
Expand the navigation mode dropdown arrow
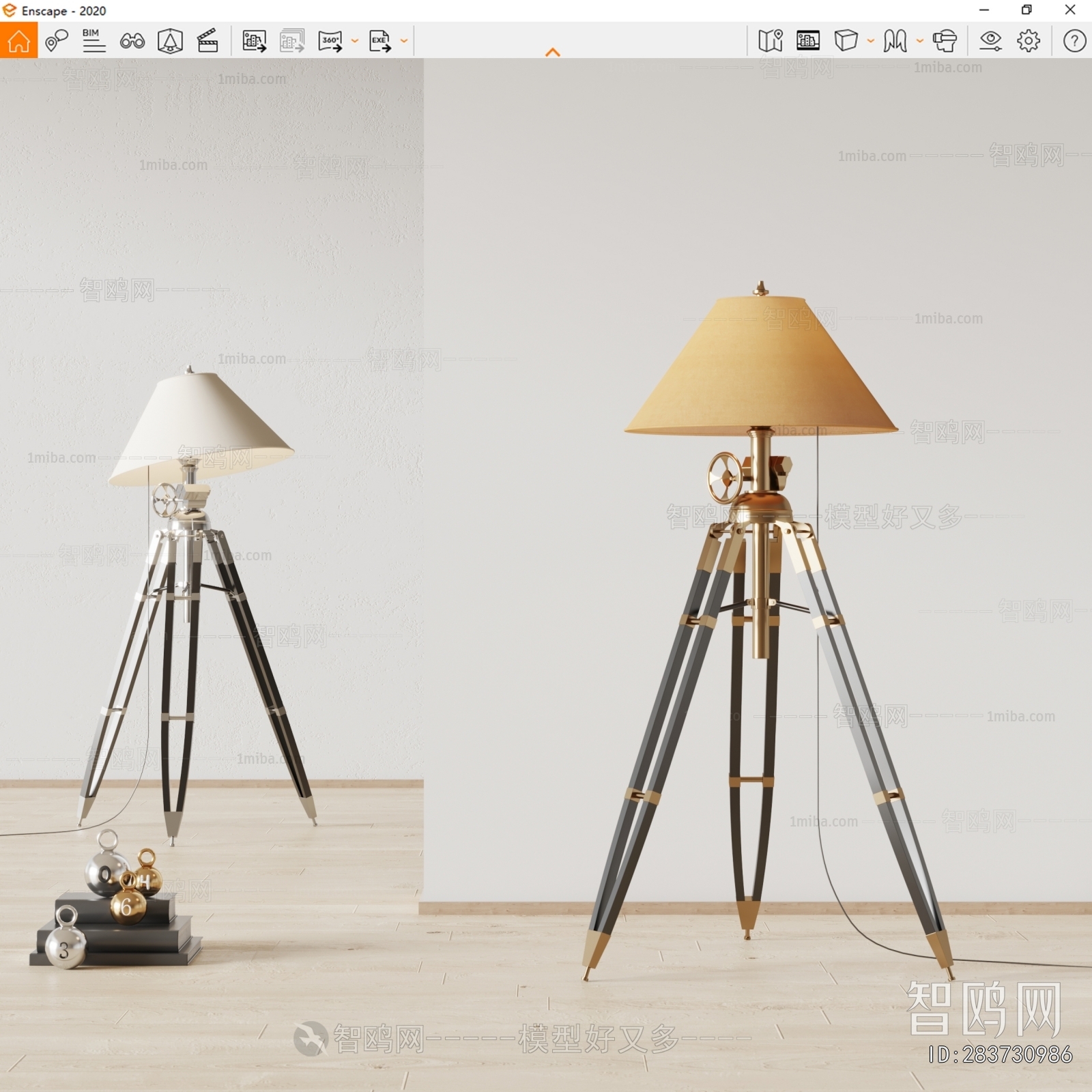[x=920, y=41]
